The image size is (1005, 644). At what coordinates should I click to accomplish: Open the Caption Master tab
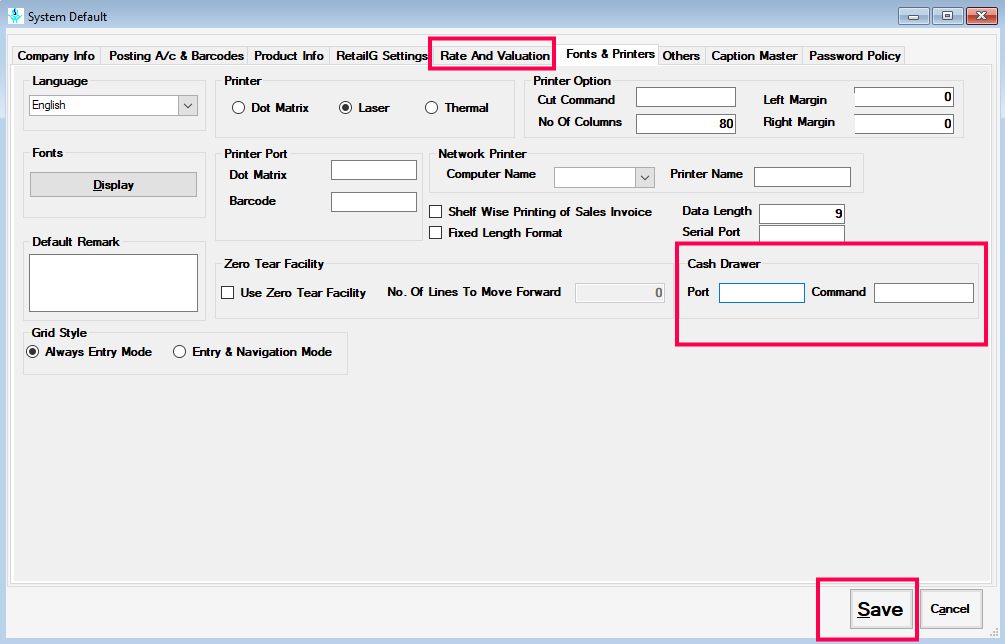tap(754, 56)
